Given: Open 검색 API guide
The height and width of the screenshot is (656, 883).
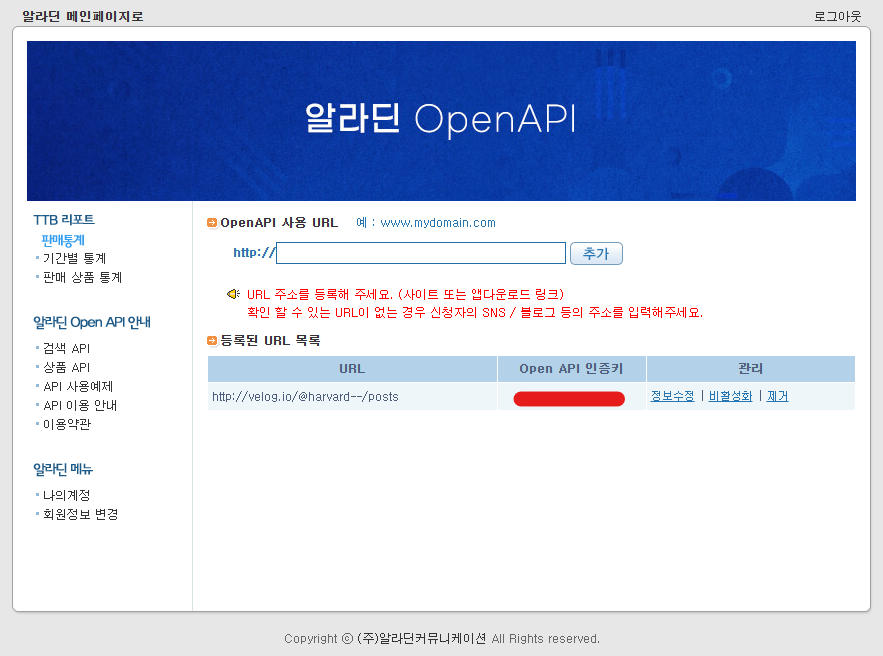Looking at the screenshot, I should tap(66, 349).
